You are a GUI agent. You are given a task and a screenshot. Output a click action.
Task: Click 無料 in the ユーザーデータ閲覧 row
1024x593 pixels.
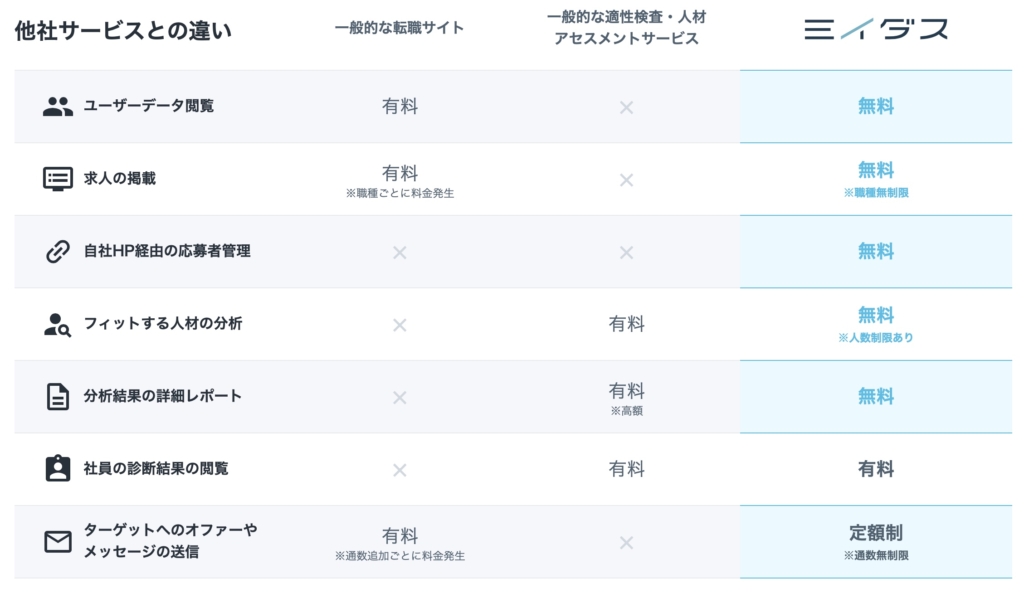(x=876, y=106)
